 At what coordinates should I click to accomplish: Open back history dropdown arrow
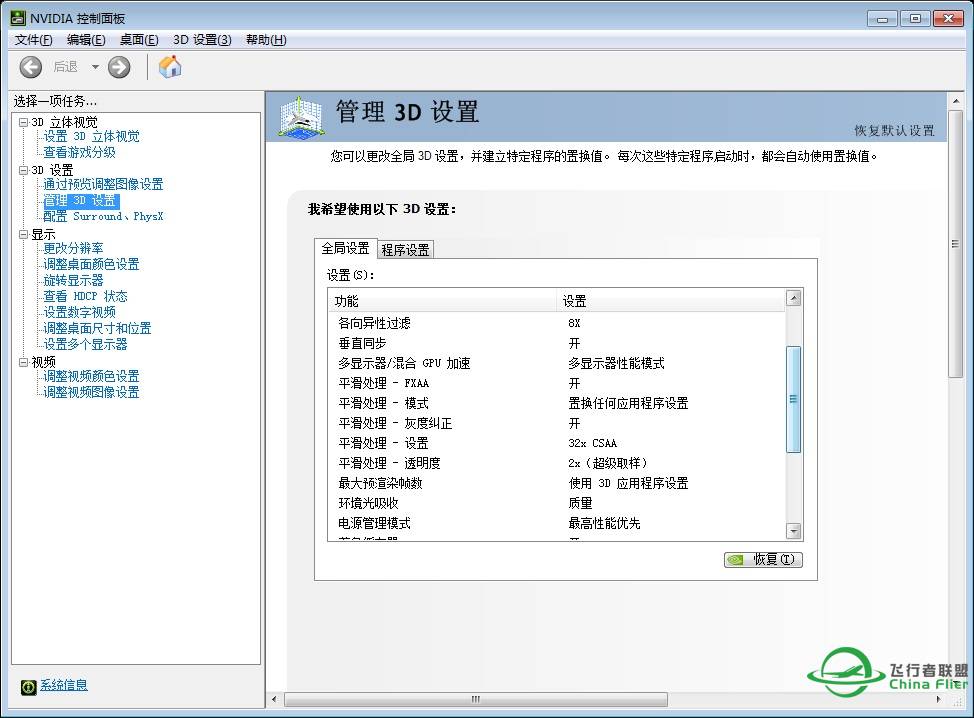tap(95, 66)
